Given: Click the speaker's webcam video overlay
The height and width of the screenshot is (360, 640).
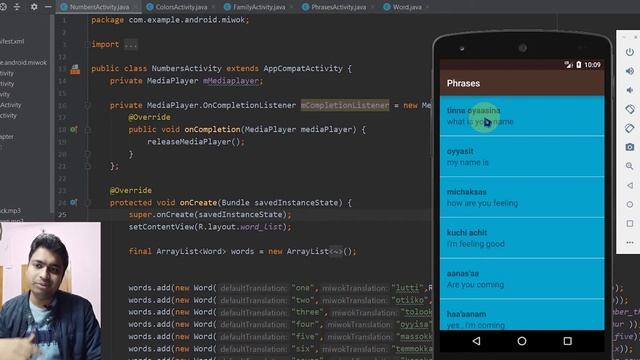Looking at the screenshot, I should pyautogui.click(x=50, y=291).
